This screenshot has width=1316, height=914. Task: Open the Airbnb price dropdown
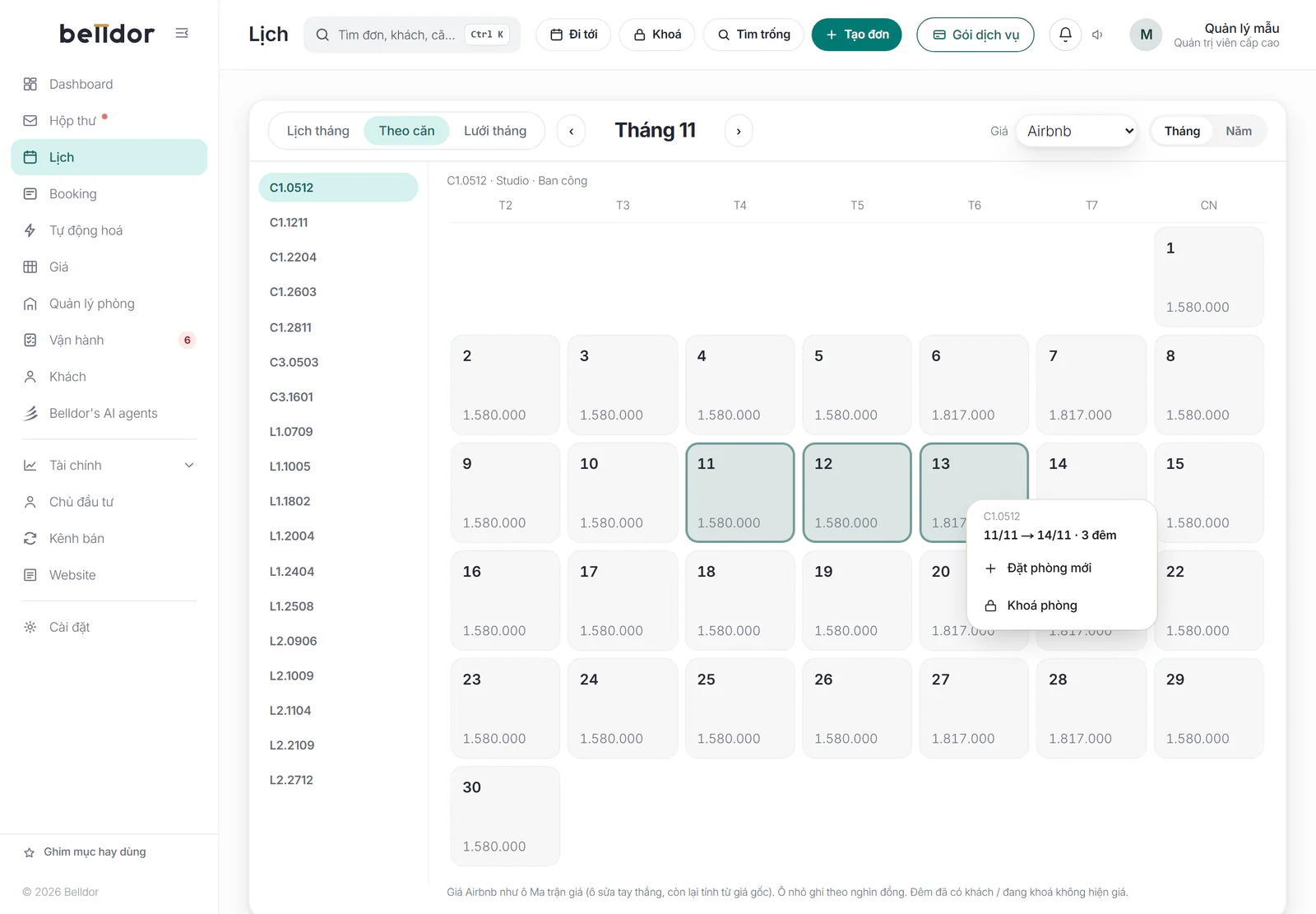click(1077, 131)
